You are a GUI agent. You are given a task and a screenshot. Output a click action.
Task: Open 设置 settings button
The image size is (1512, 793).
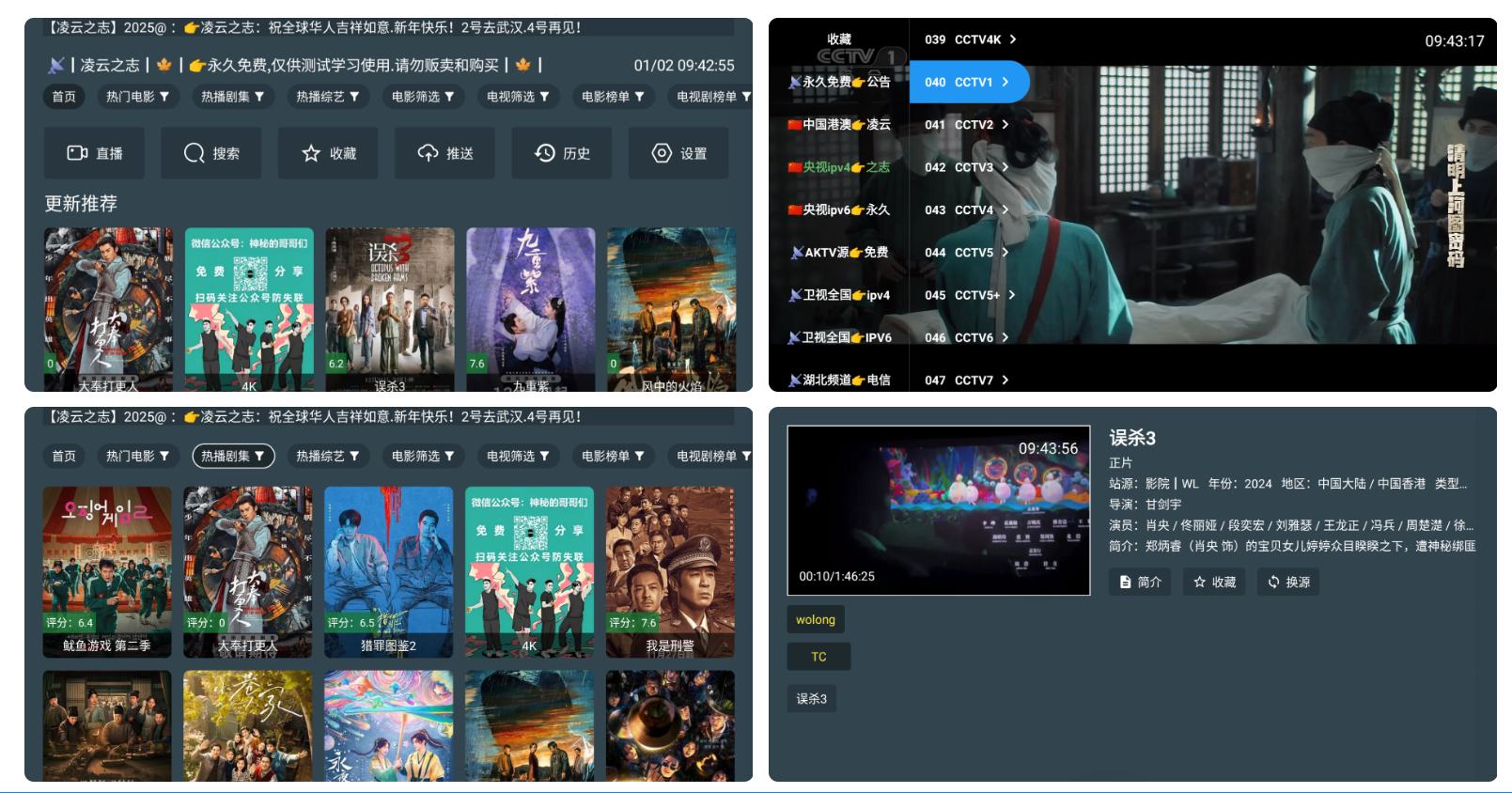(678, 153)
